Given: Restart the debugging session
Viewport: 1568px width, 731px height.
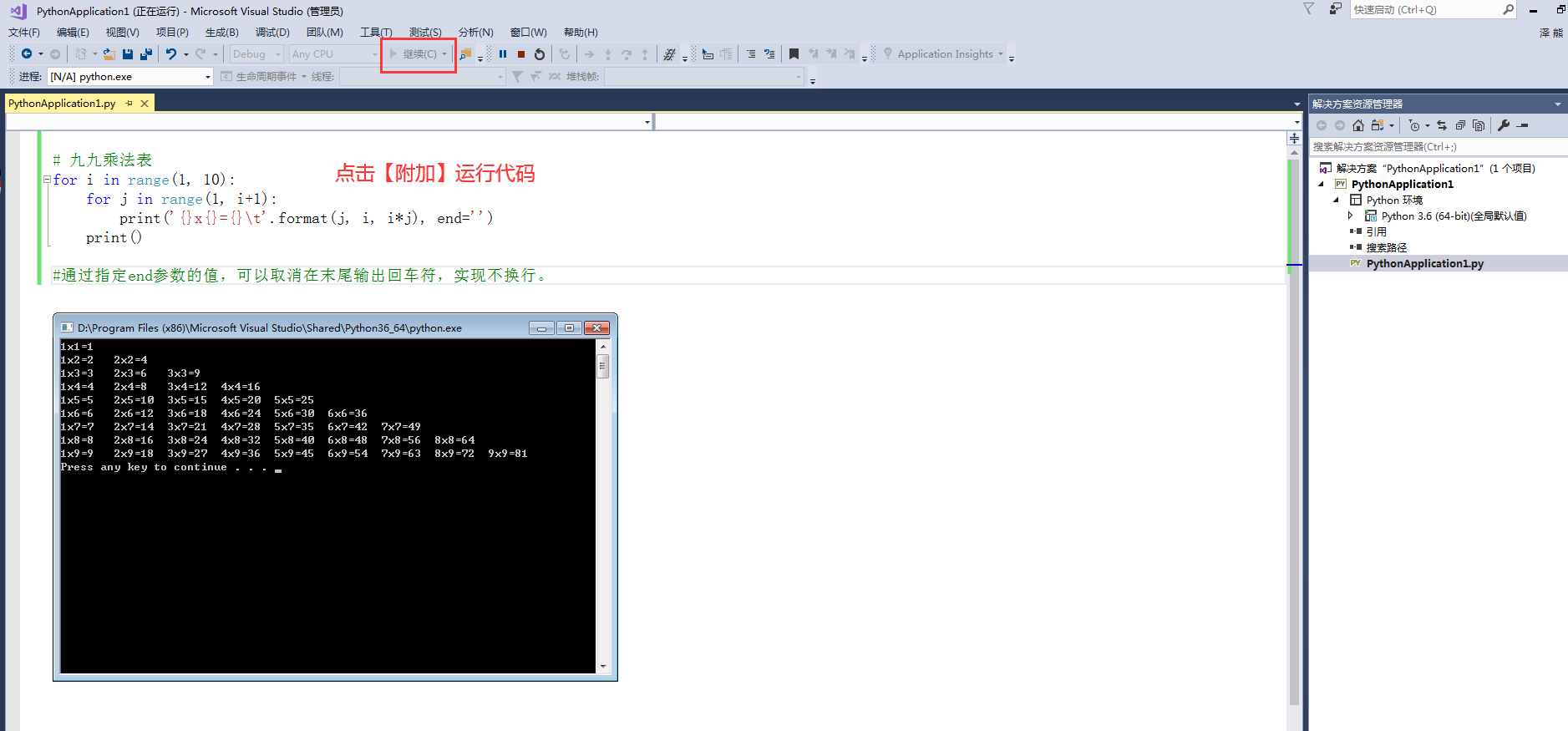Looking at the screenshot, I should coord(540,54).
